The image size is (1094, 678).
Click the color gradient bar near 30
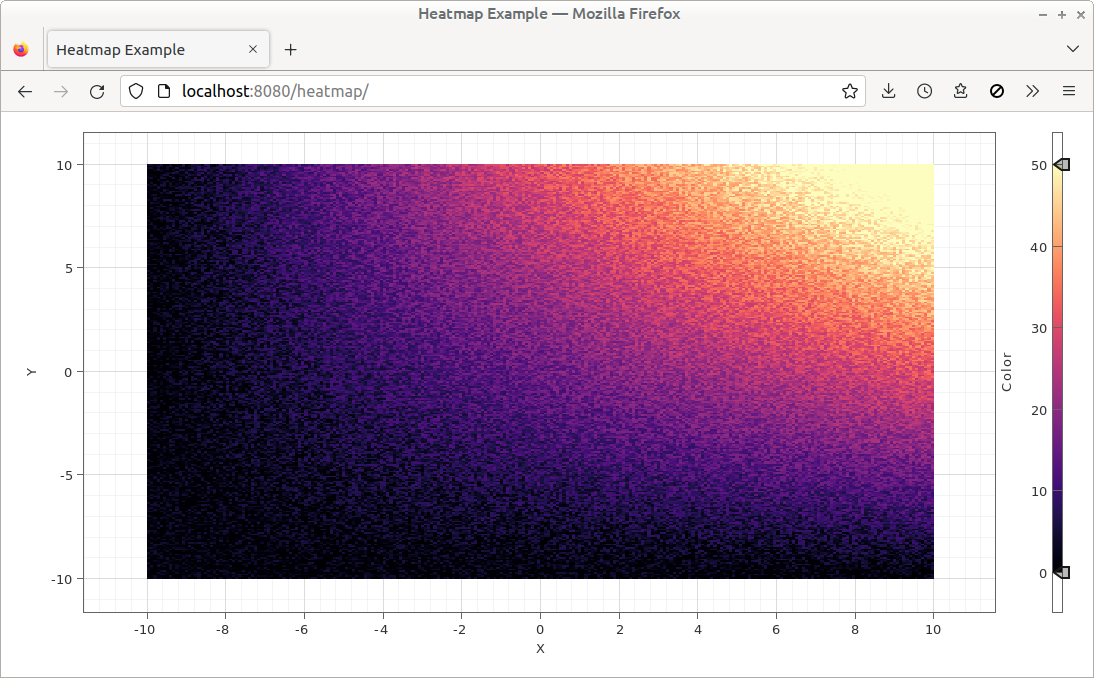point(1058,328)
